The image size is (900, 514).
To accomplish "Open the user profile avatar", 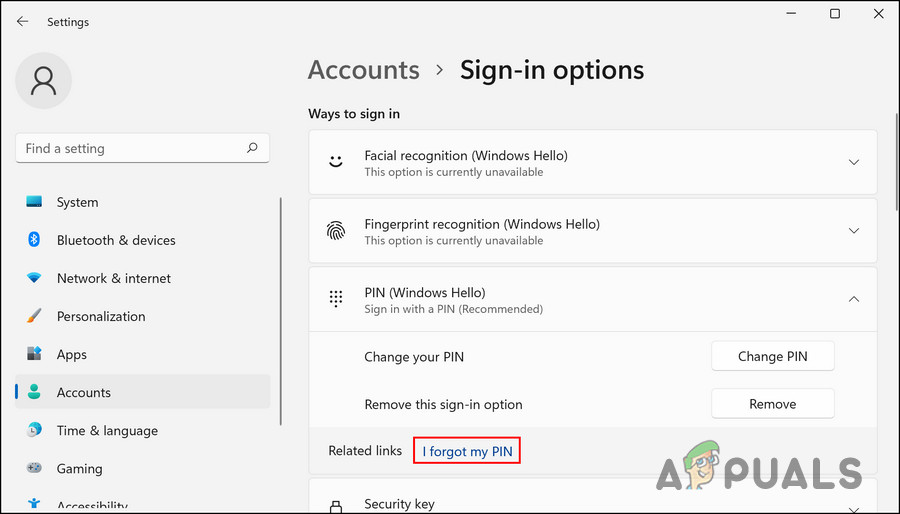I will click(x=44, y=81).
